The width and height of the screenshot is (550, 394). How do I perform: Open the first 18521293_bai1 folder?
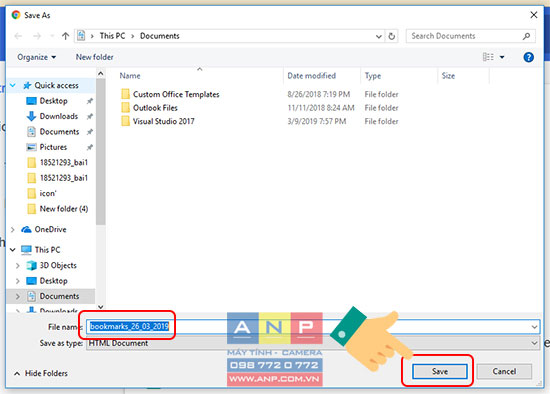[x=63, y=162]
